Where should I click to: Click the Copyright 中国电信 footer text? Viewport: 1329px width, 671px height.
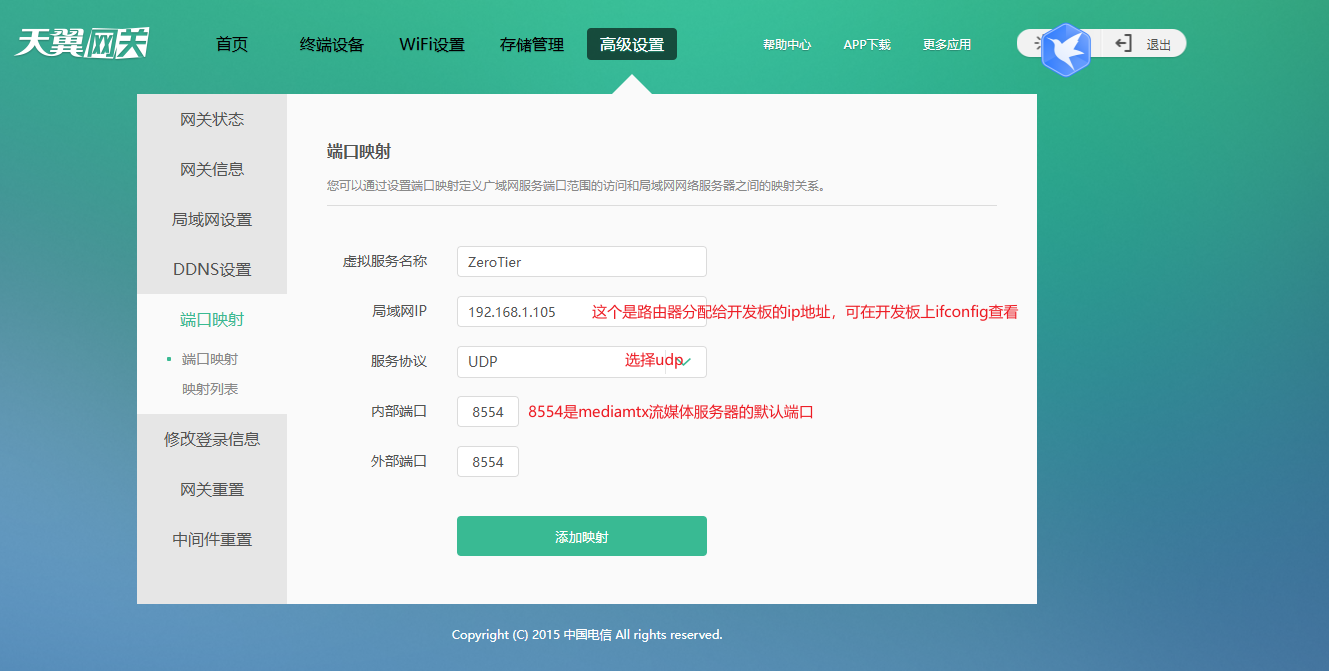click(x=587, y=635)
